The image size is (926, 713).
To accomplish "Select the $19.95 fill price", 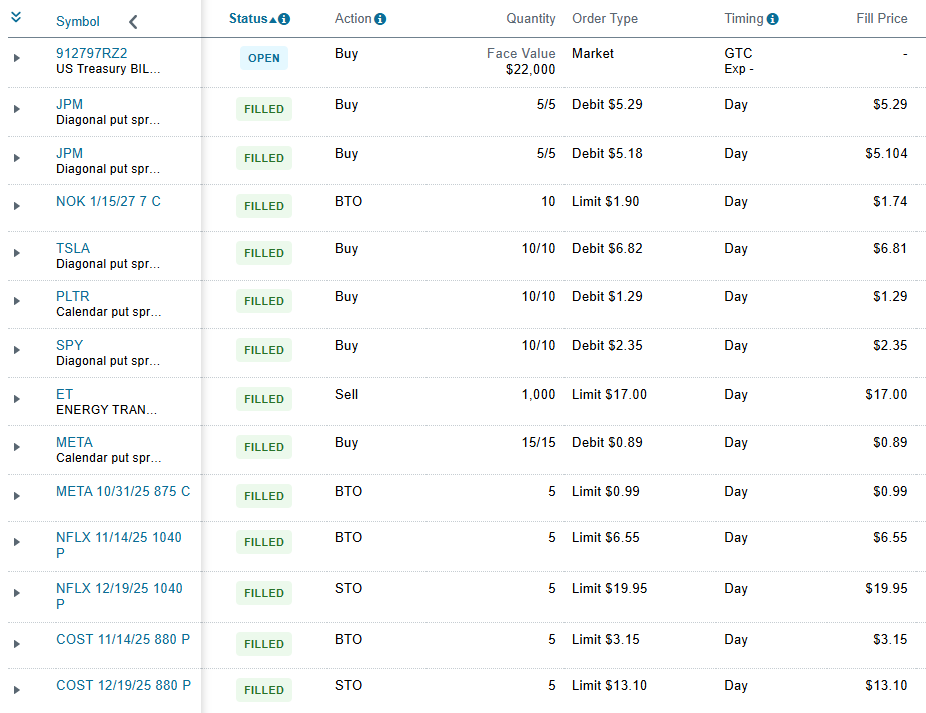I will 886,588.
